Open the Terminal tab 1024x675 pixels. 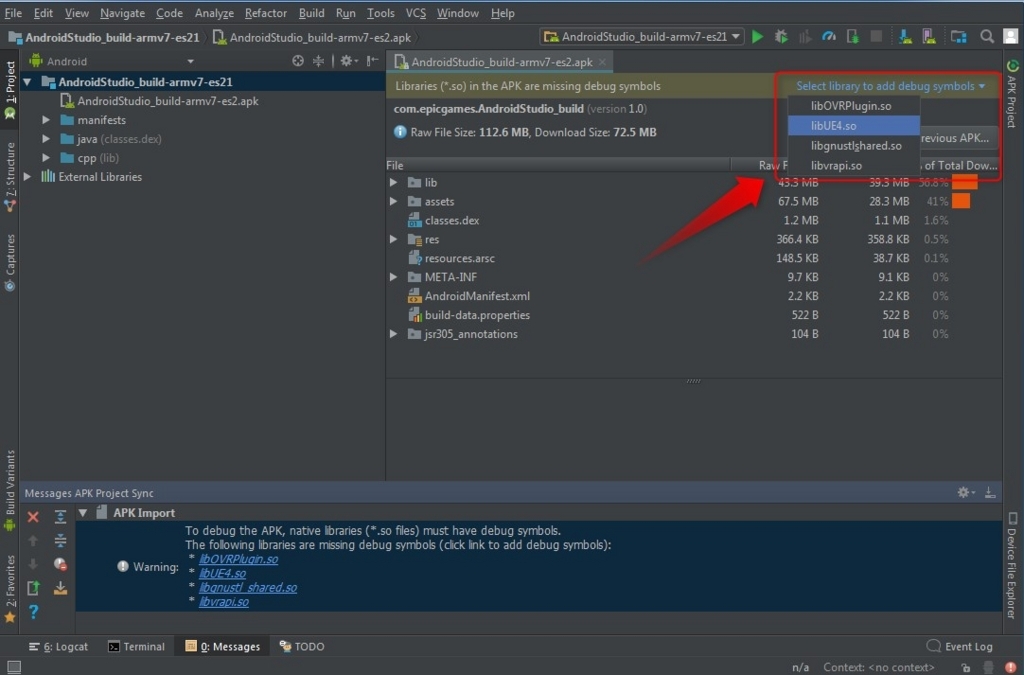pyautogui.click(x=136, y=646)
